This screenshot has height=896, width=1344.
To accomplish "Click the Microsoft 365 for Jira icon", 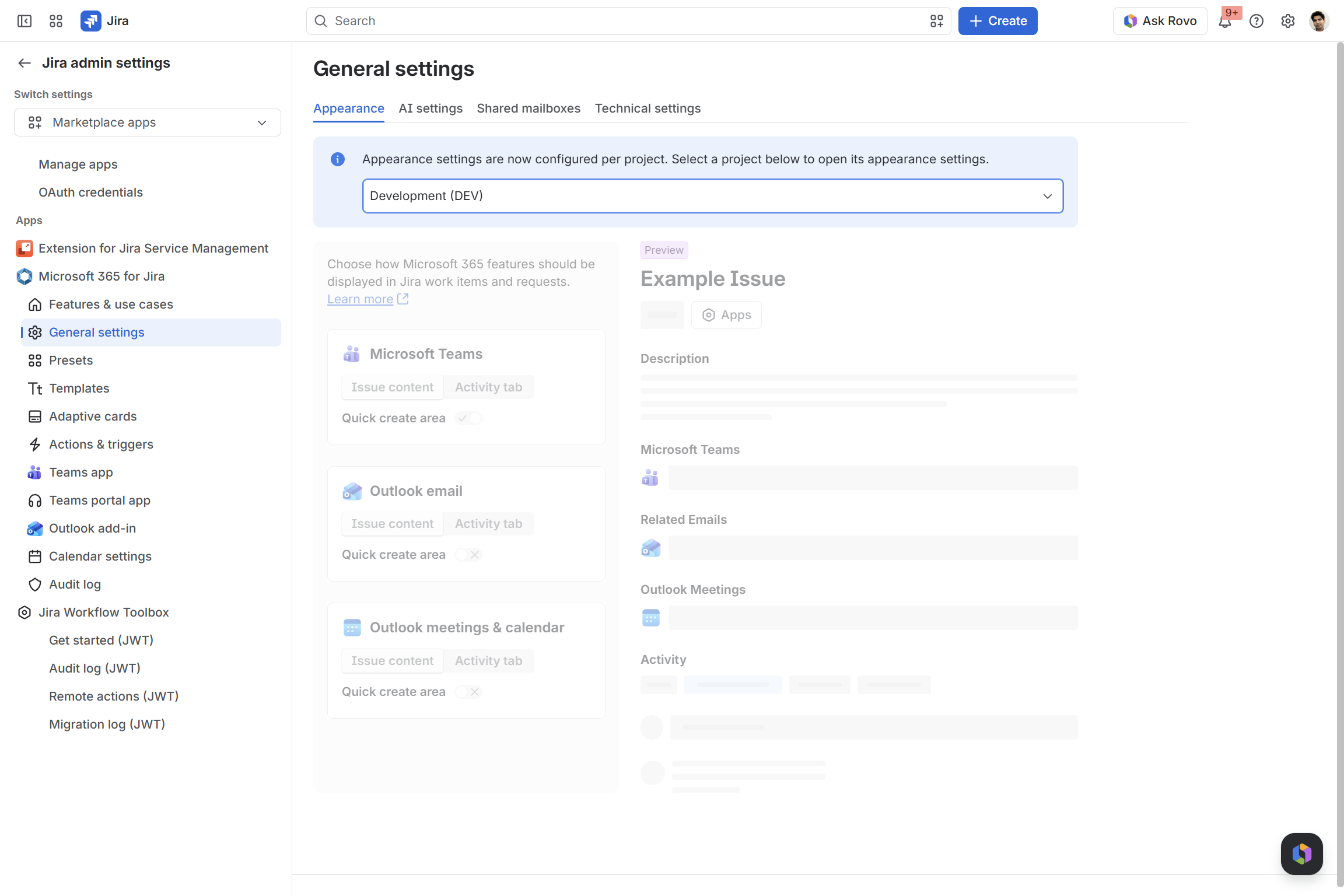I will click(x=24, y=276).
